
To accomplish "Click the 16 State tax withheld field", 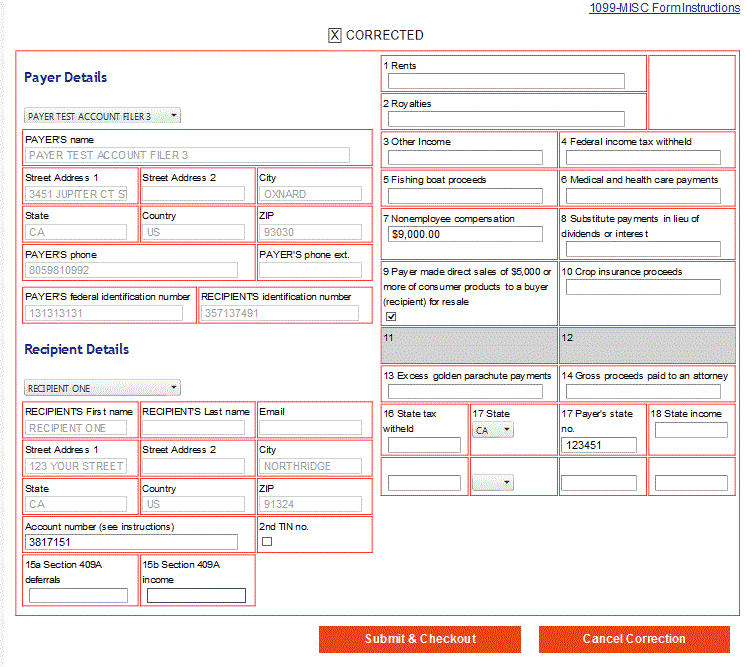I will [x=424, y=445].
